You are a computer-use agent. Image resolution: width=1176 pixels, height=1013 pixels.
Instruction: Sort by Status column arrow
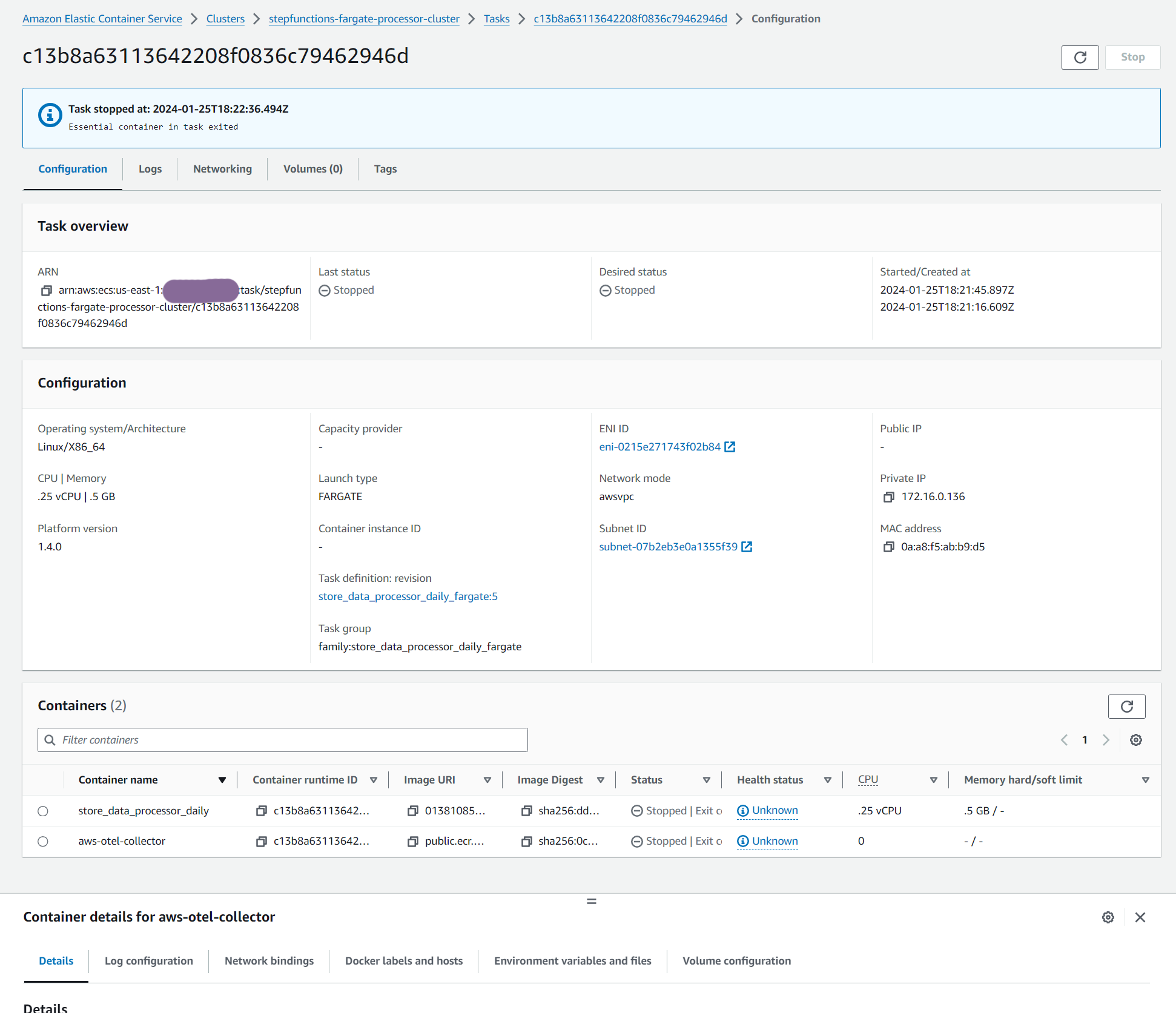click(706, 780)
